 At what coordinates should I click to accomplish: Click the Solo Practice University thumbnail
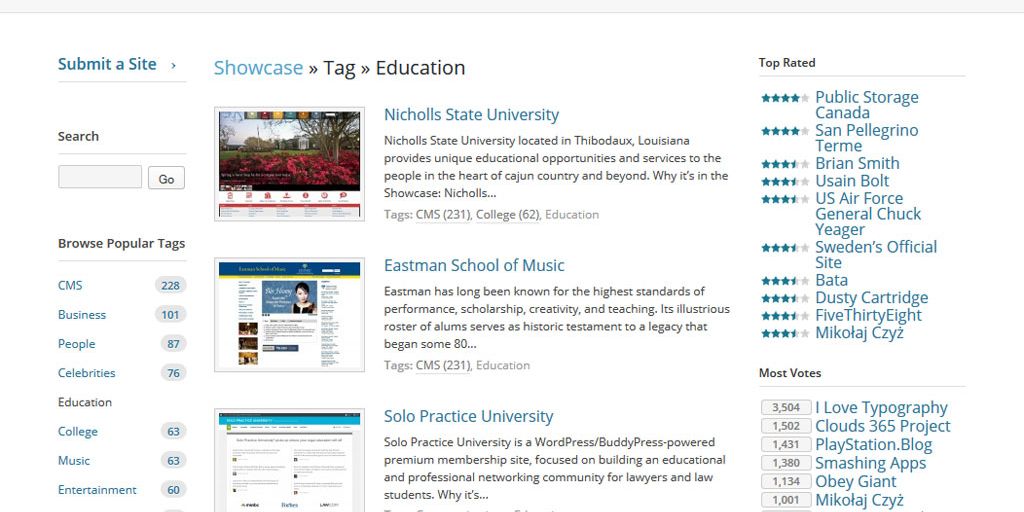(289, 460)
